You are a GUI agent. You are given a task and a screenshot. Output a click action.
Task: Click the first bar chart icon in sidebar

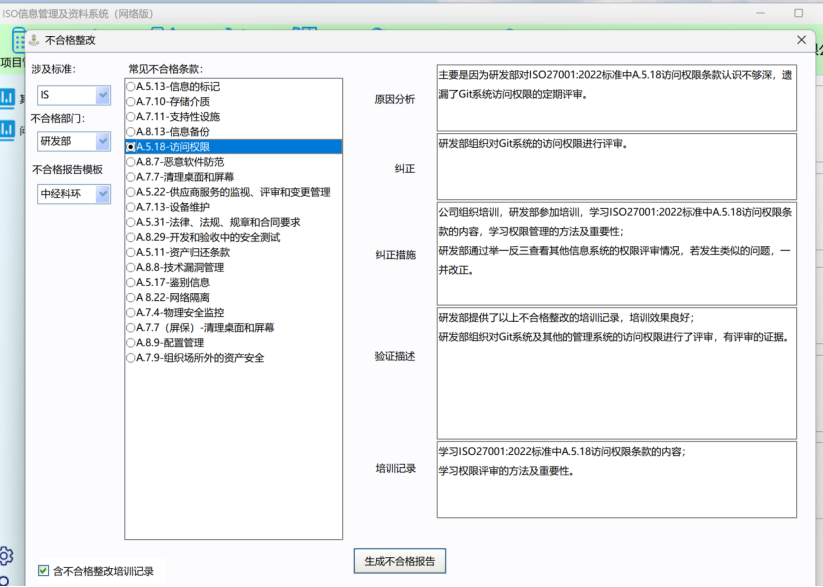(7, 97)
